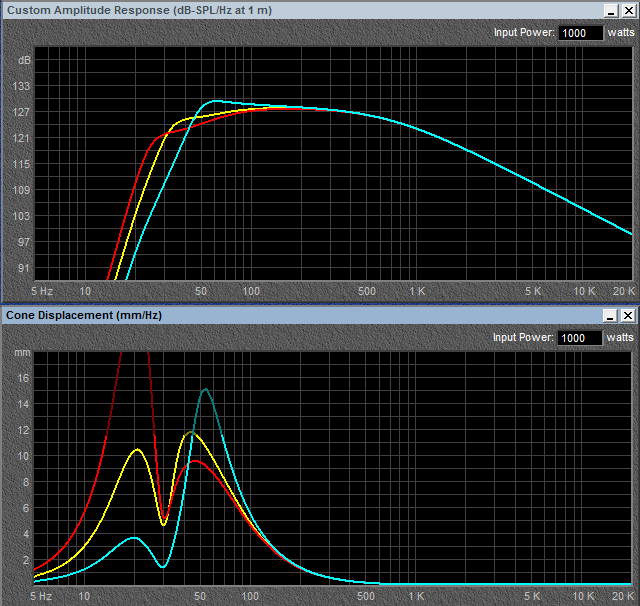Select the Cone Displacement (mm/Hz) title bar

click(x=302, y=315)
